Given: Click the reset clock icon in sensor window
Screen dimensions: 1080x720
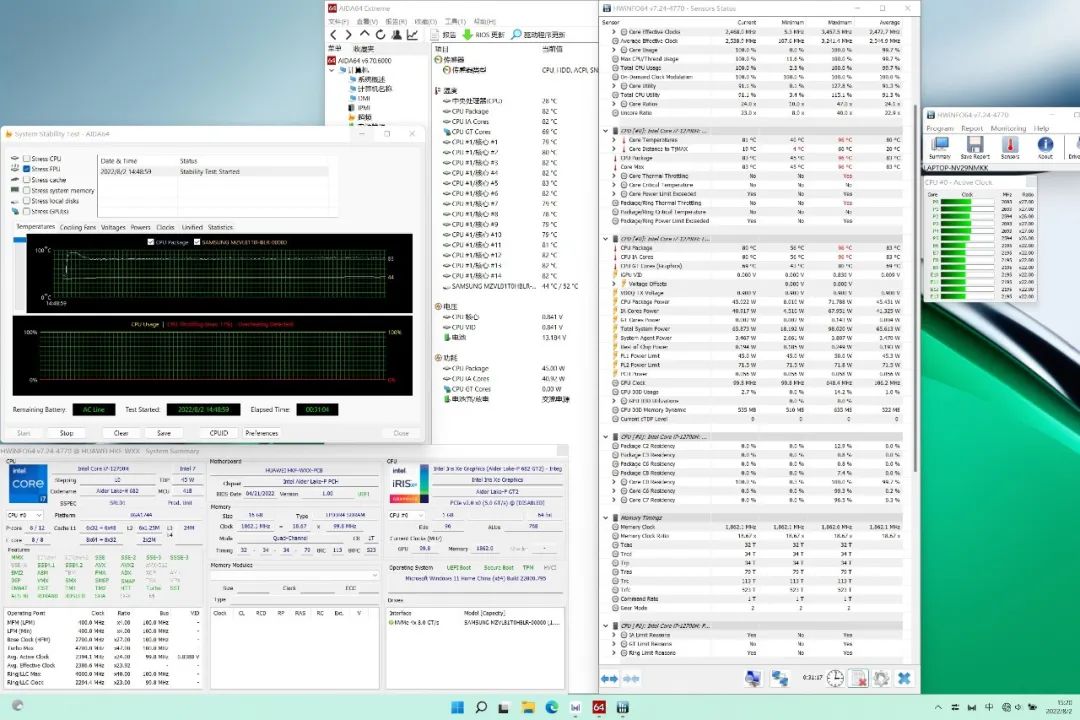Looking at the screenshot, I should pyautogui.click(x=833, y=678).
